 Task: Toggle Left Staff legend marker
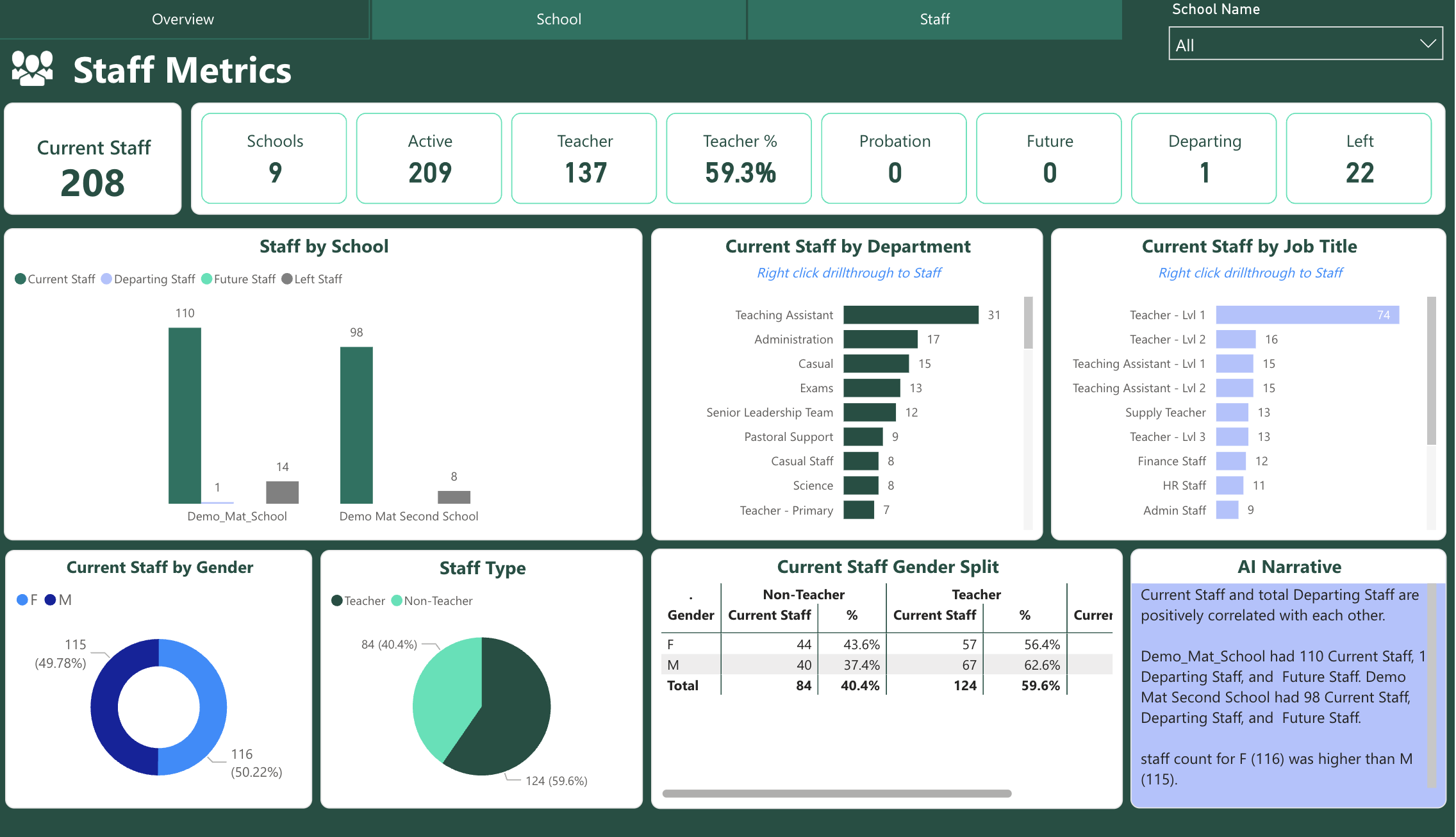coord(287,279)
